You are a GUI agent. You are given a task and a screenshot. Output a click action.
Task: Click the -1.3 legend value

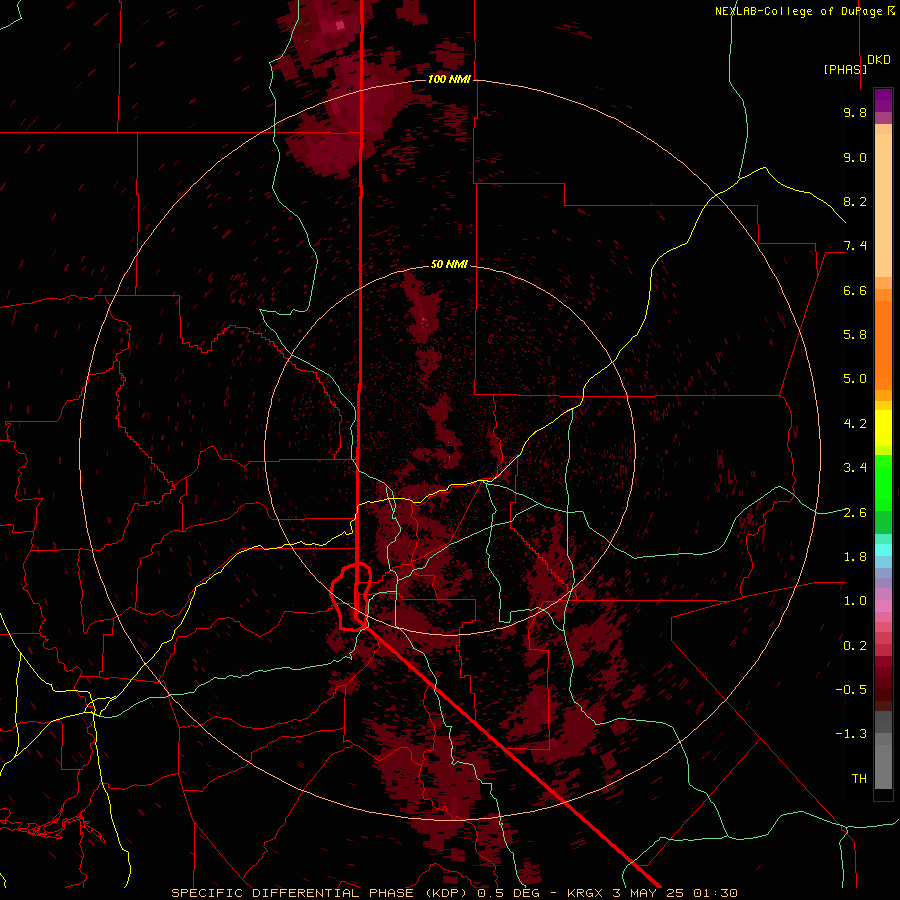click(851, 734)
